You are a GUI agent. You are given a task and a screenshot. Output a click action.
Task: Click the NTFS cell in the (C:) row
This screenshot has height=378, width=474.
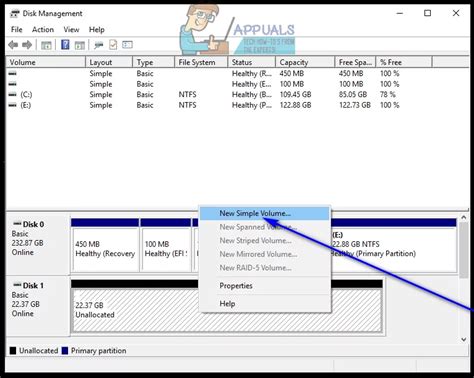click(x=187, y=95)
